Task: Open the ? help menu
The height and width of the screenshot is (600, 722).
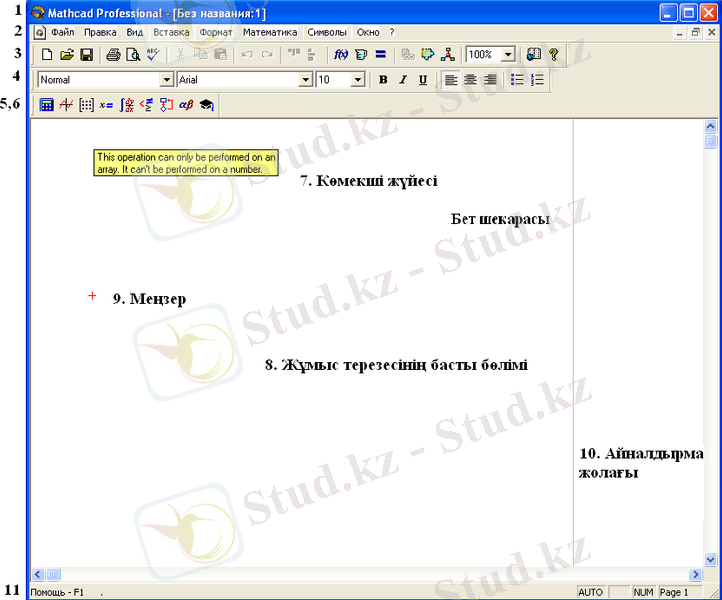Action: pyautogui.click(x=392, y=32)
